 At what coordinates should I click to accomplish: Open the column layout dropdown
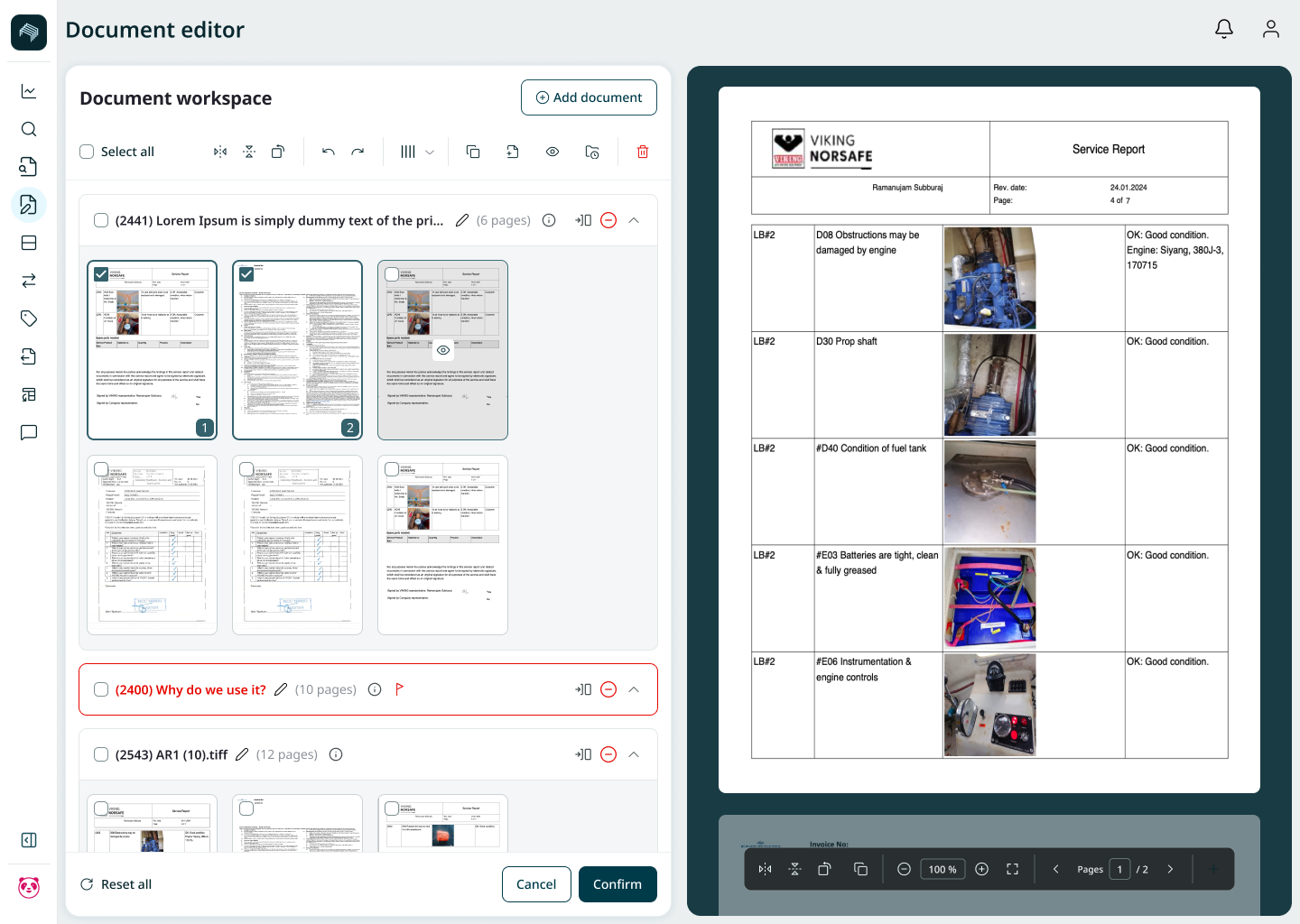point(417,152)
